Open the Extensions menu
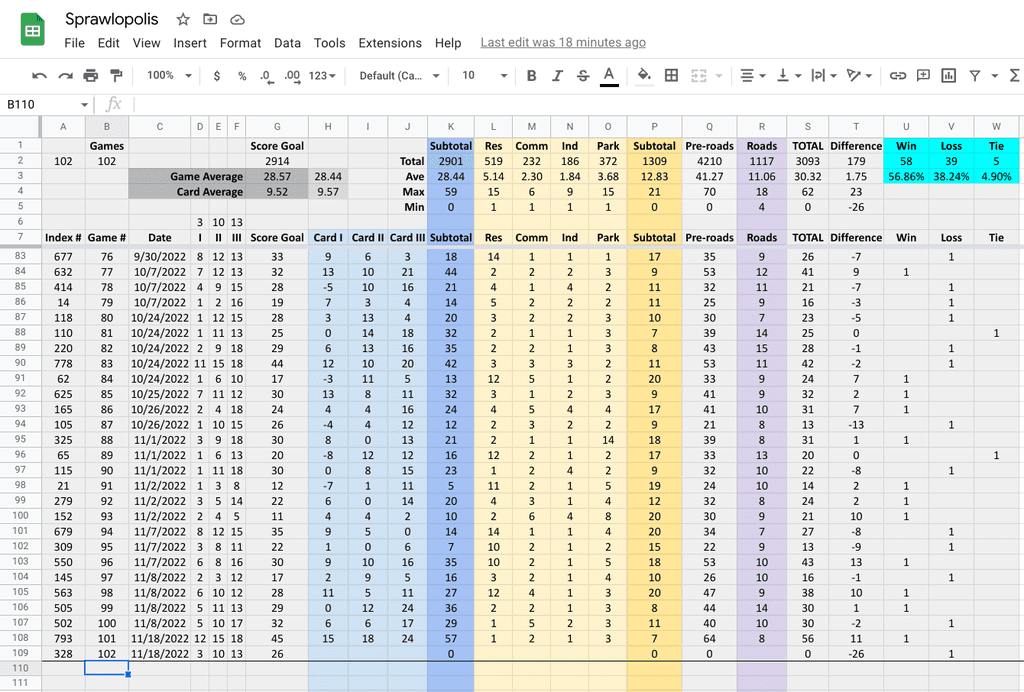Screen dimensions: 1024x692 tap(390, 43)
